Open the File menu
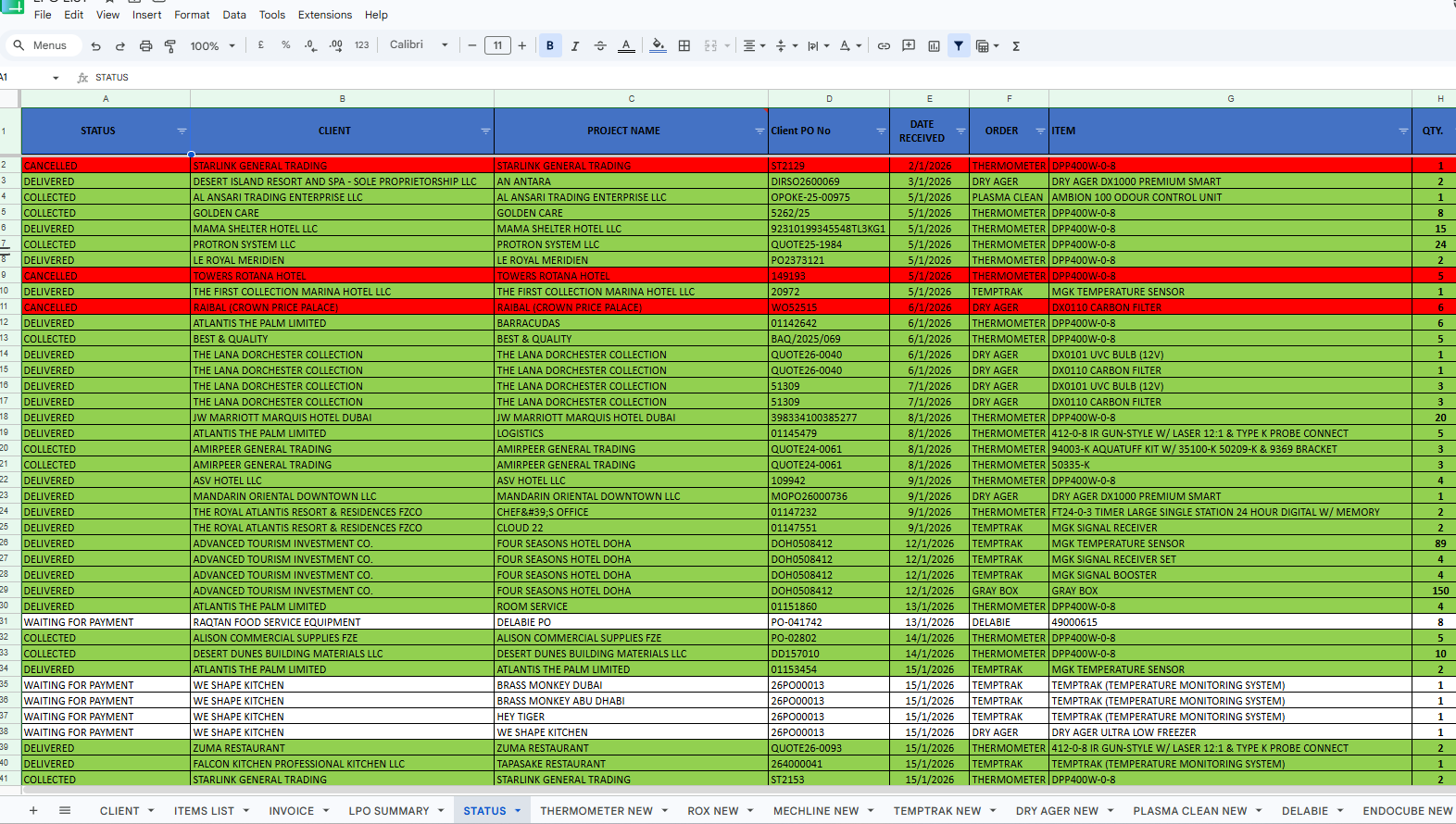Screen dimensions: 1456x824 click(43, 15)
